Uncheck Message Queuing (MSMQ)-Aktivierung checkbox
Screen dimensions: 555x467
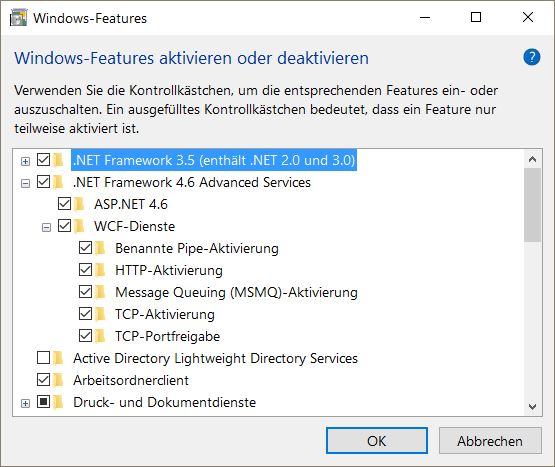[85, 292]
